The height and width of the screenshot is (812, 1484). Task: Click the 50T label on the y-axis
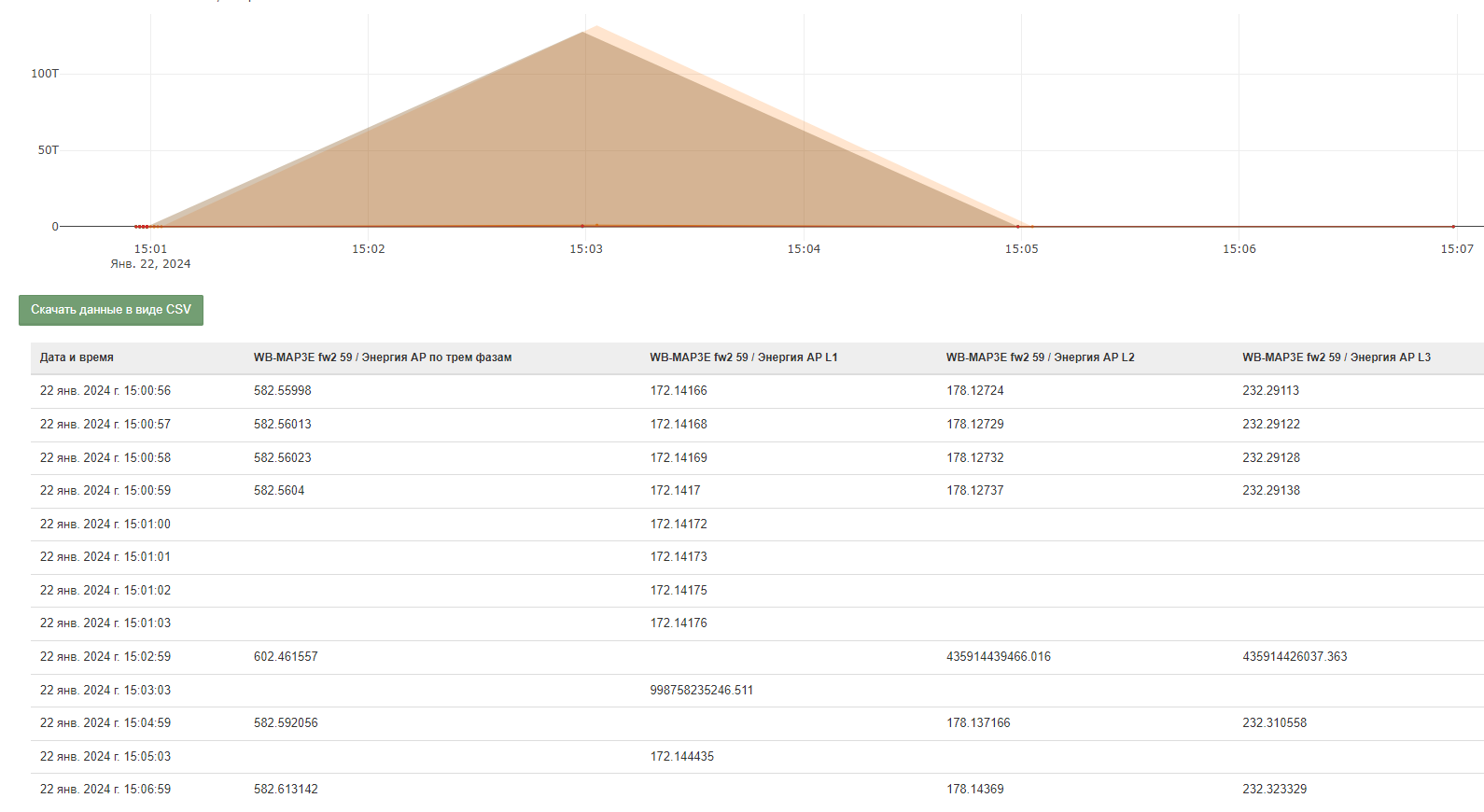pos(49,150)
